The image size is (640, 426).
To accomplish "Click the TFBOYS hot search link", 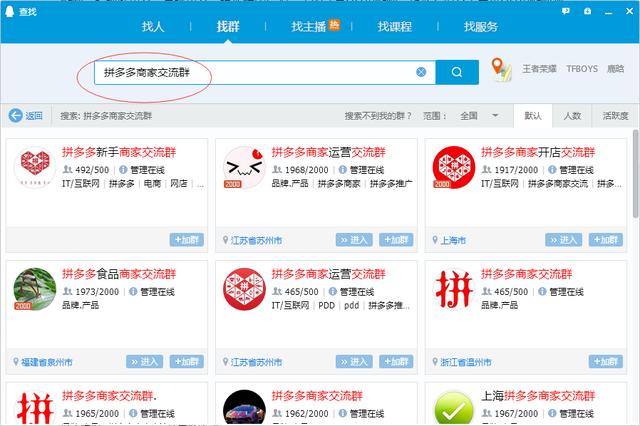I will point(582,69).
